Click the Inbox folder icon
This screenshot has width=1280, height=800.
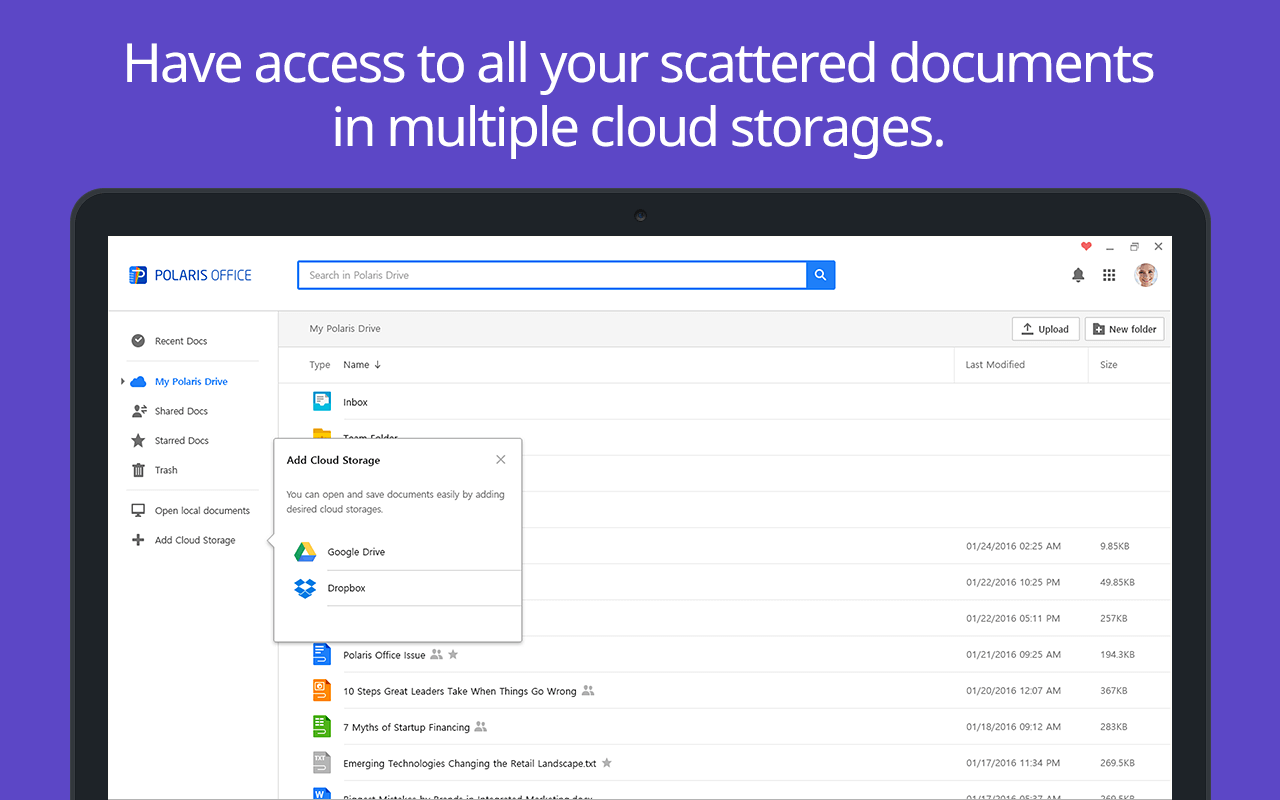321,401
